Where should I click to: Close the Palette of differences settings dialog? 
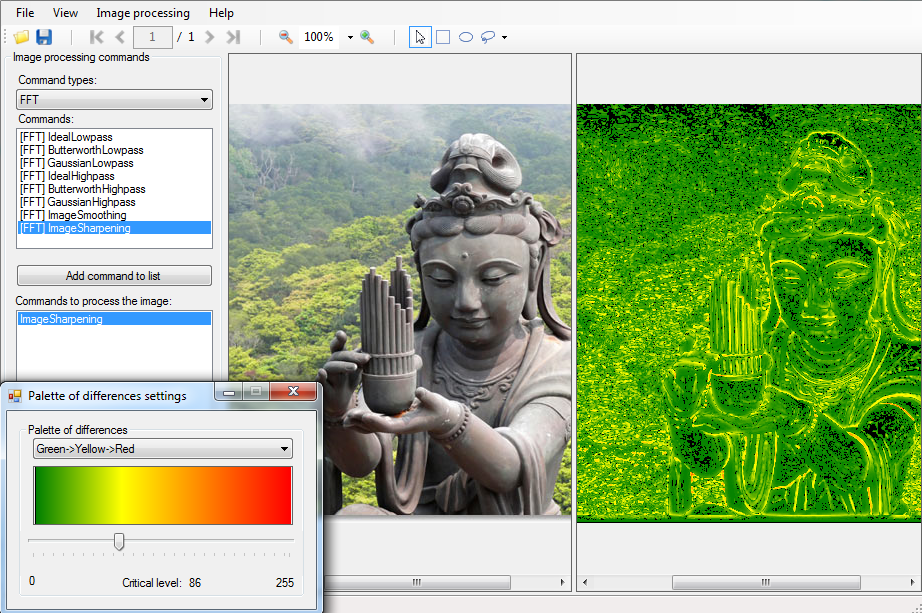coord(293,391)
